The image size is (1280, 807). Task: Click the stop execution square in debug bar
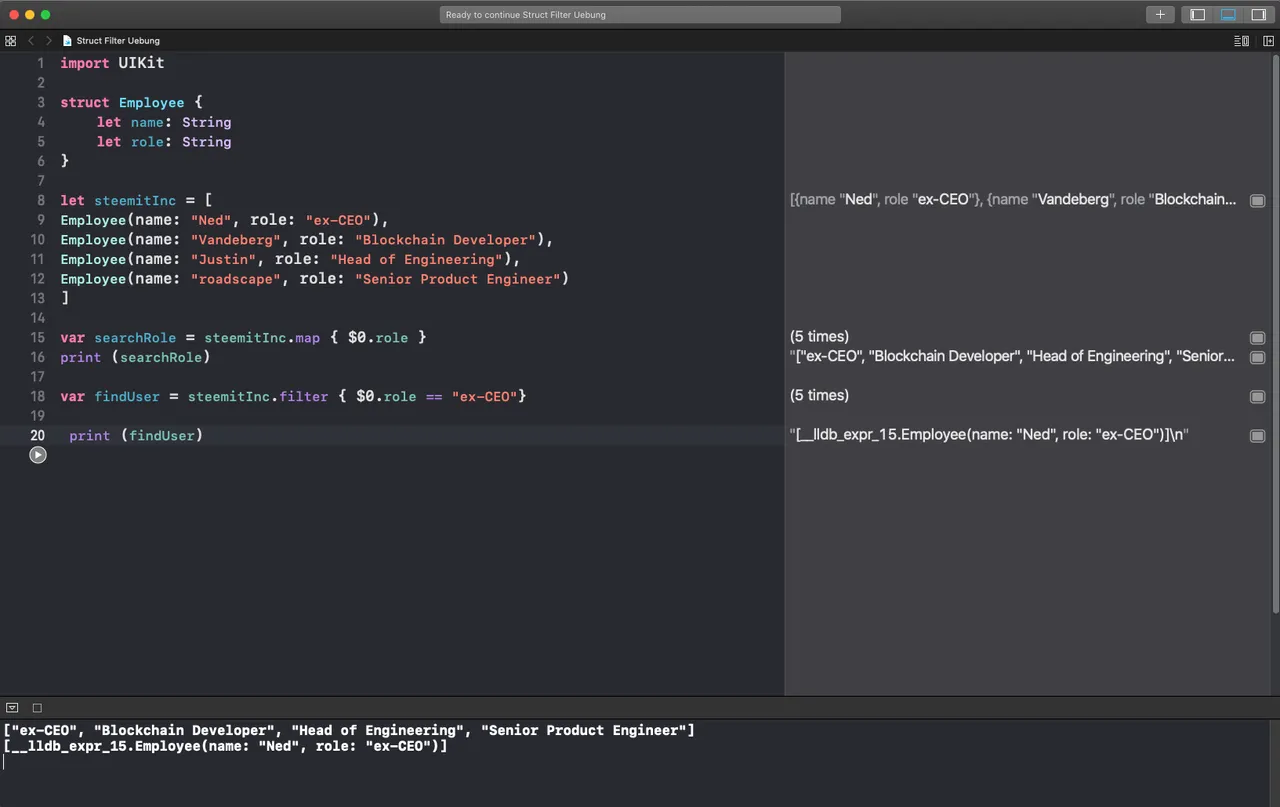pos(37,708)
